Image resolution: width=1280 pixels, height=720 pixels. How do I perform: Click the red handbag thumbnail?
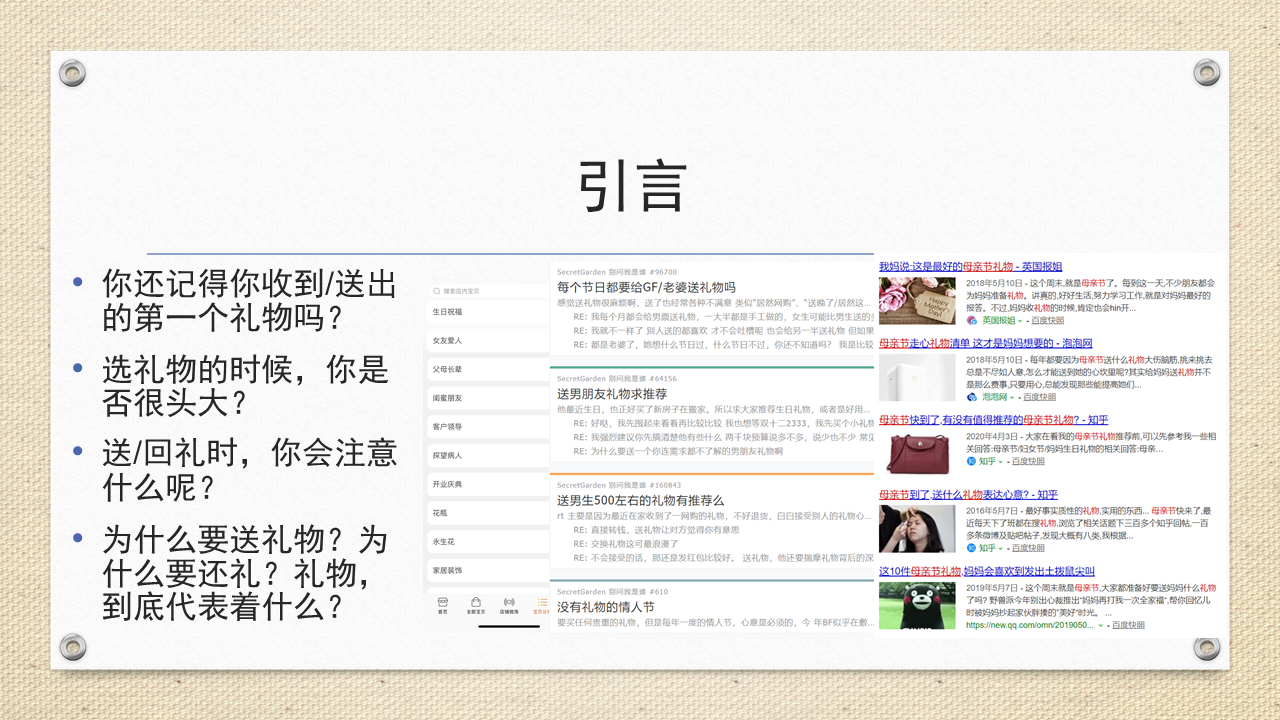coord(917,453)
